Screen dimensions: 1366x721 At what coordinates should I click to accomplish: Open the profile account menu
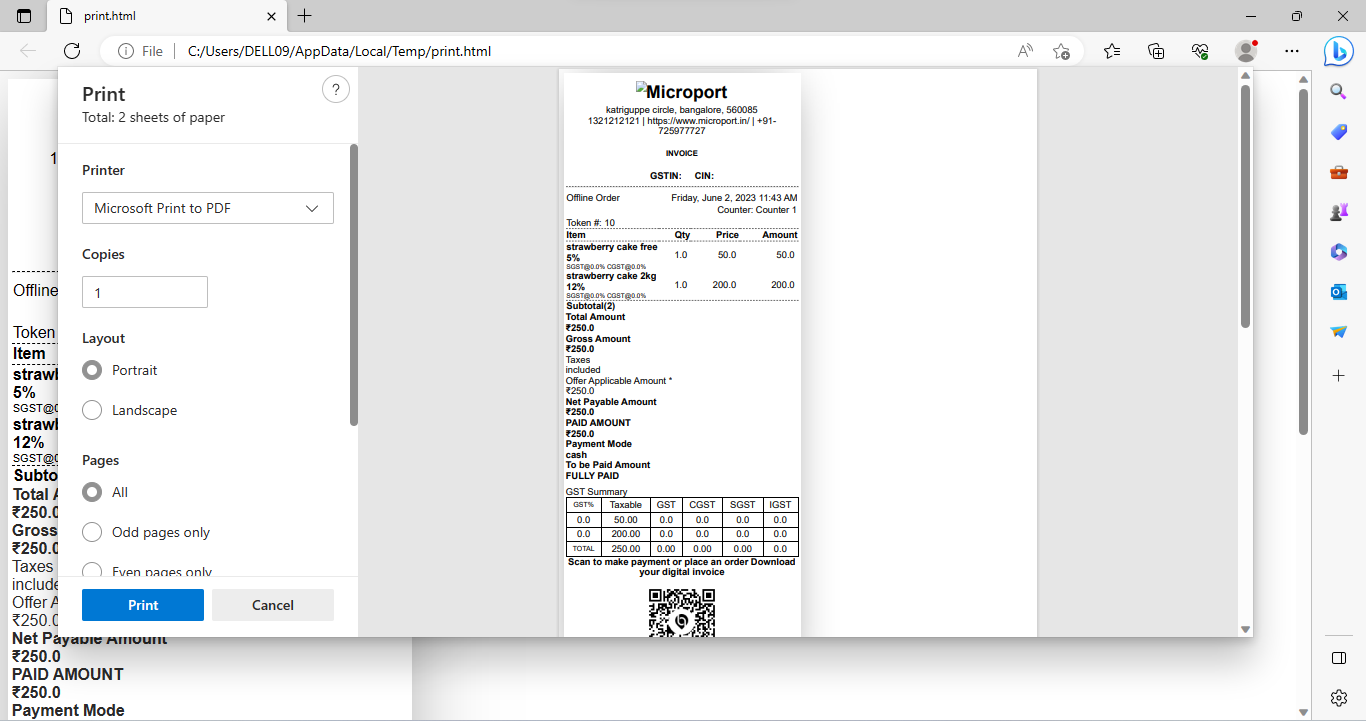point(1246,51)
